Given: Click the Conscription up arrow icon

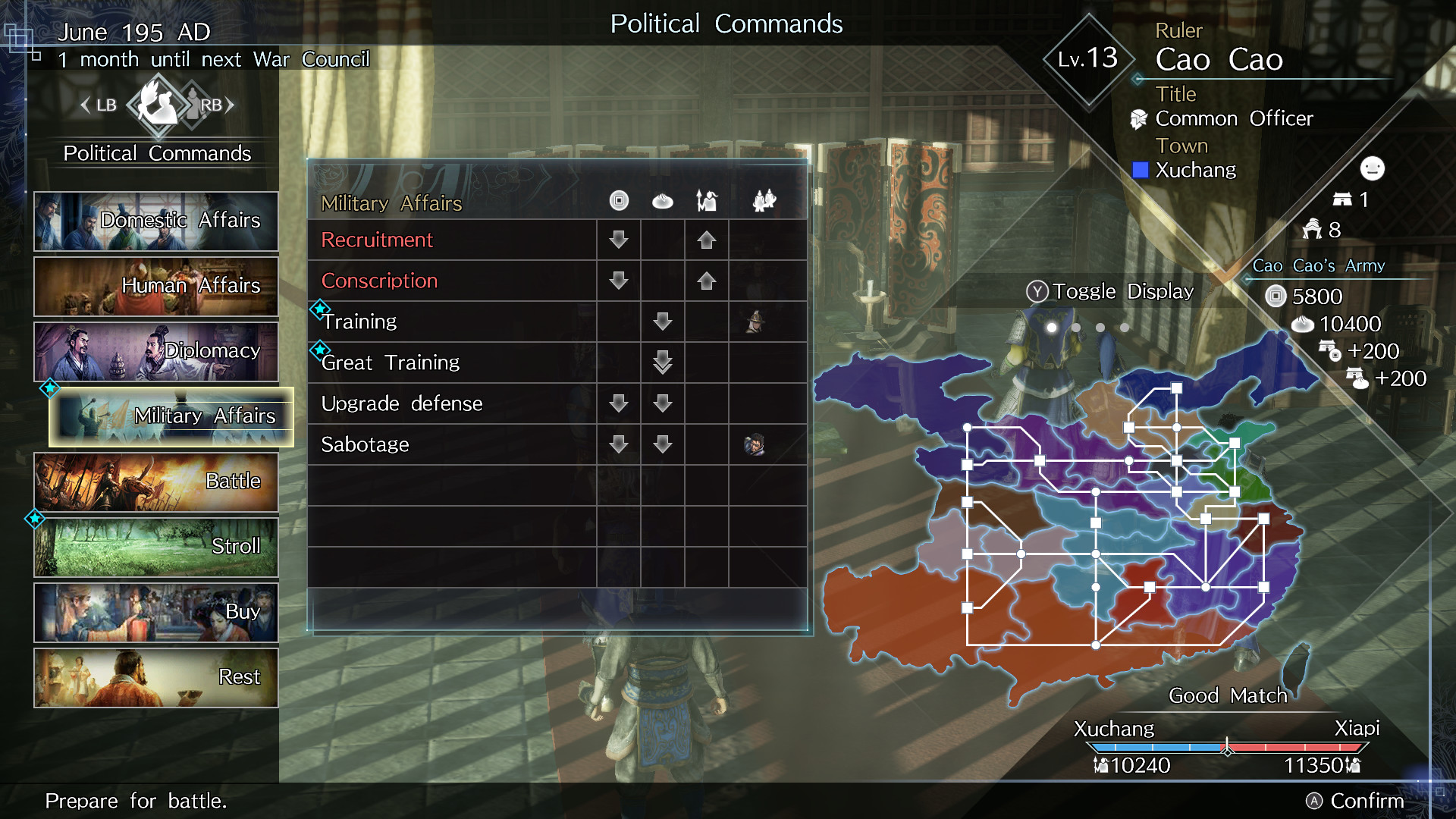Looking at the screenshot, I should (x=706, y=281).
